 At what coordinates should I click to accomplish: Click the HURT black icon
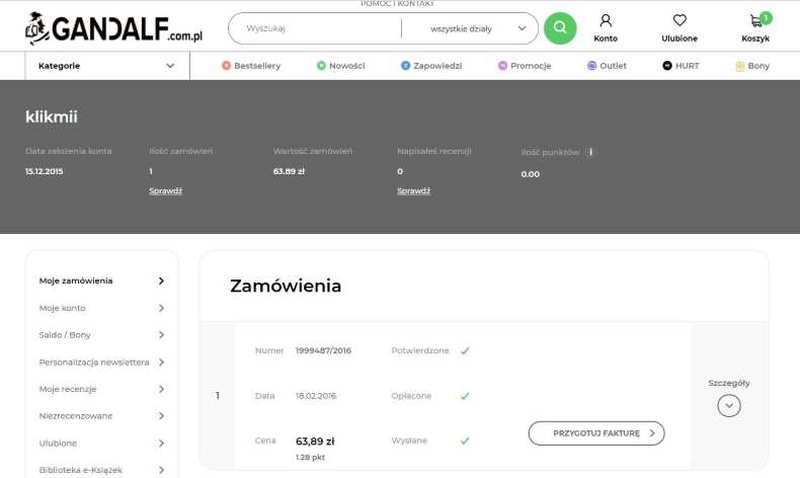point(667,65)
